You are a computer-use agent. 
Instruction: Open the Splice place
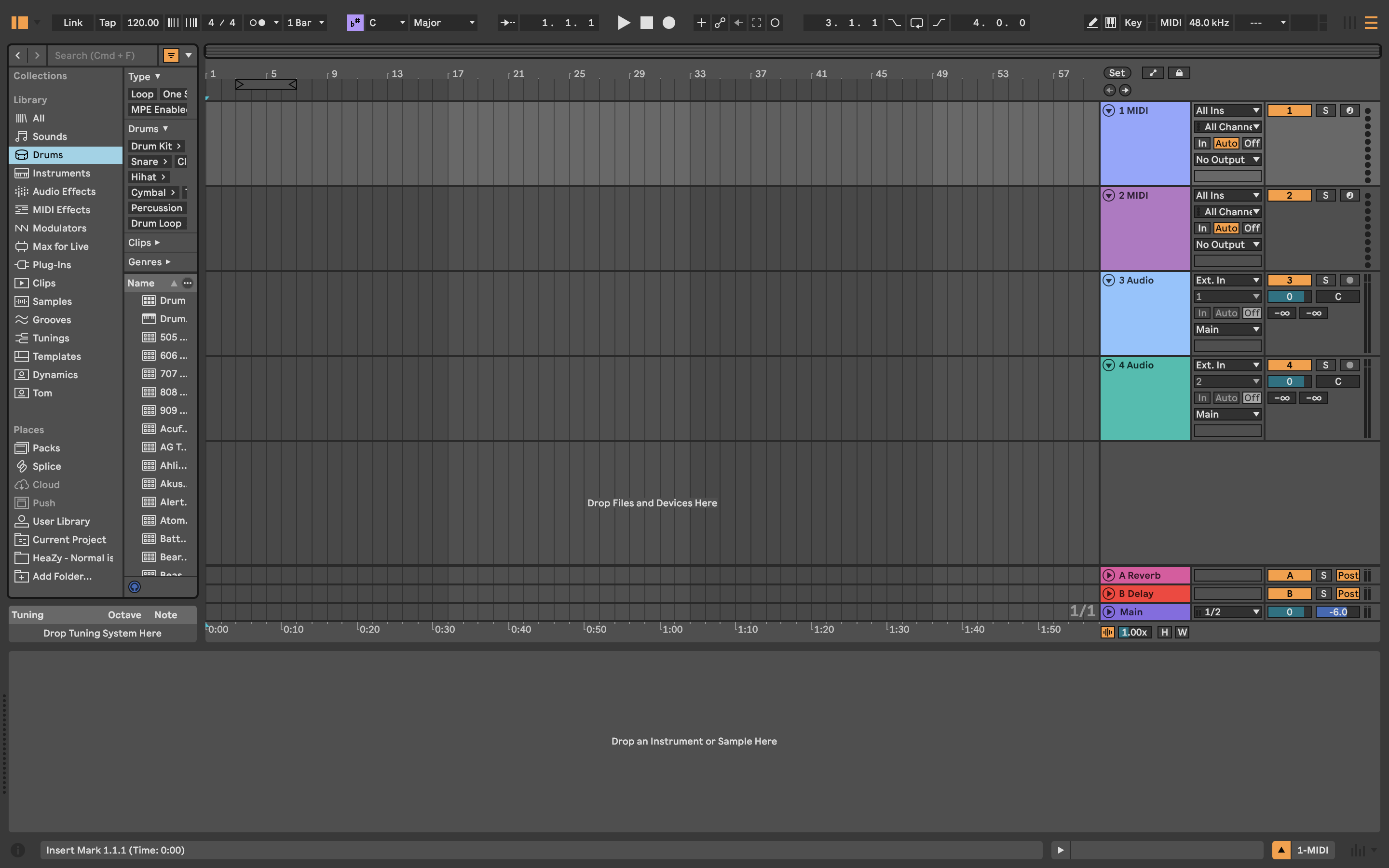(66, 466)
